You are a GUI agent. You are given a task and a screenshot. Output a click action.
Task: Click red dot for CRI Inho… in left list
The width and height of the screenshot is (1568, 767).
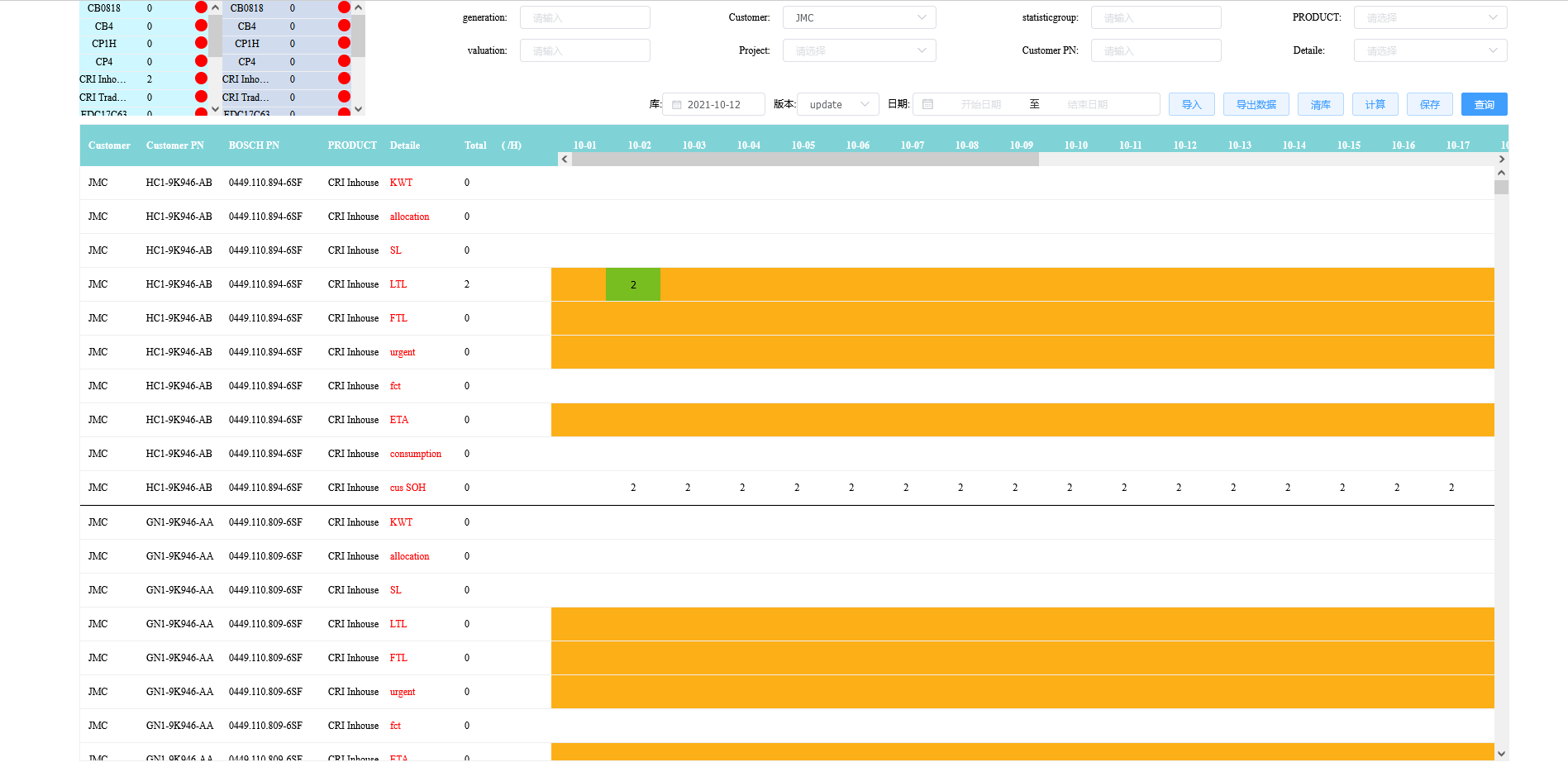point(201,79)
